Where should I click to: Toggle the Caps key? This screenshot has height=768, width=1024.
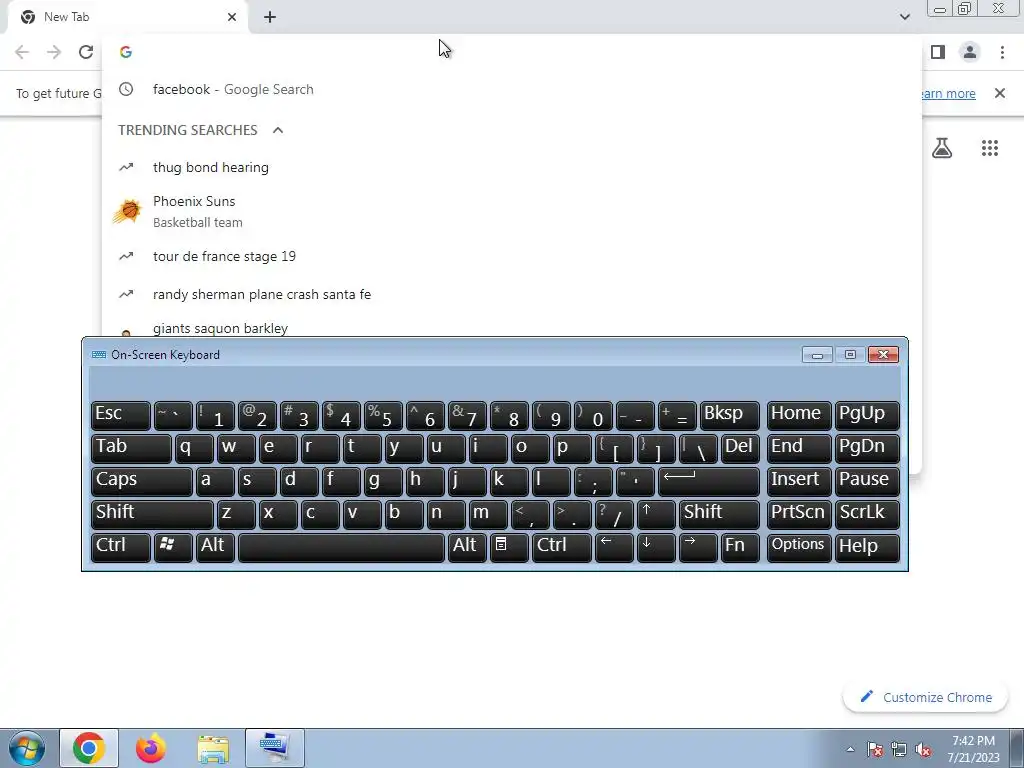(142, 481)
